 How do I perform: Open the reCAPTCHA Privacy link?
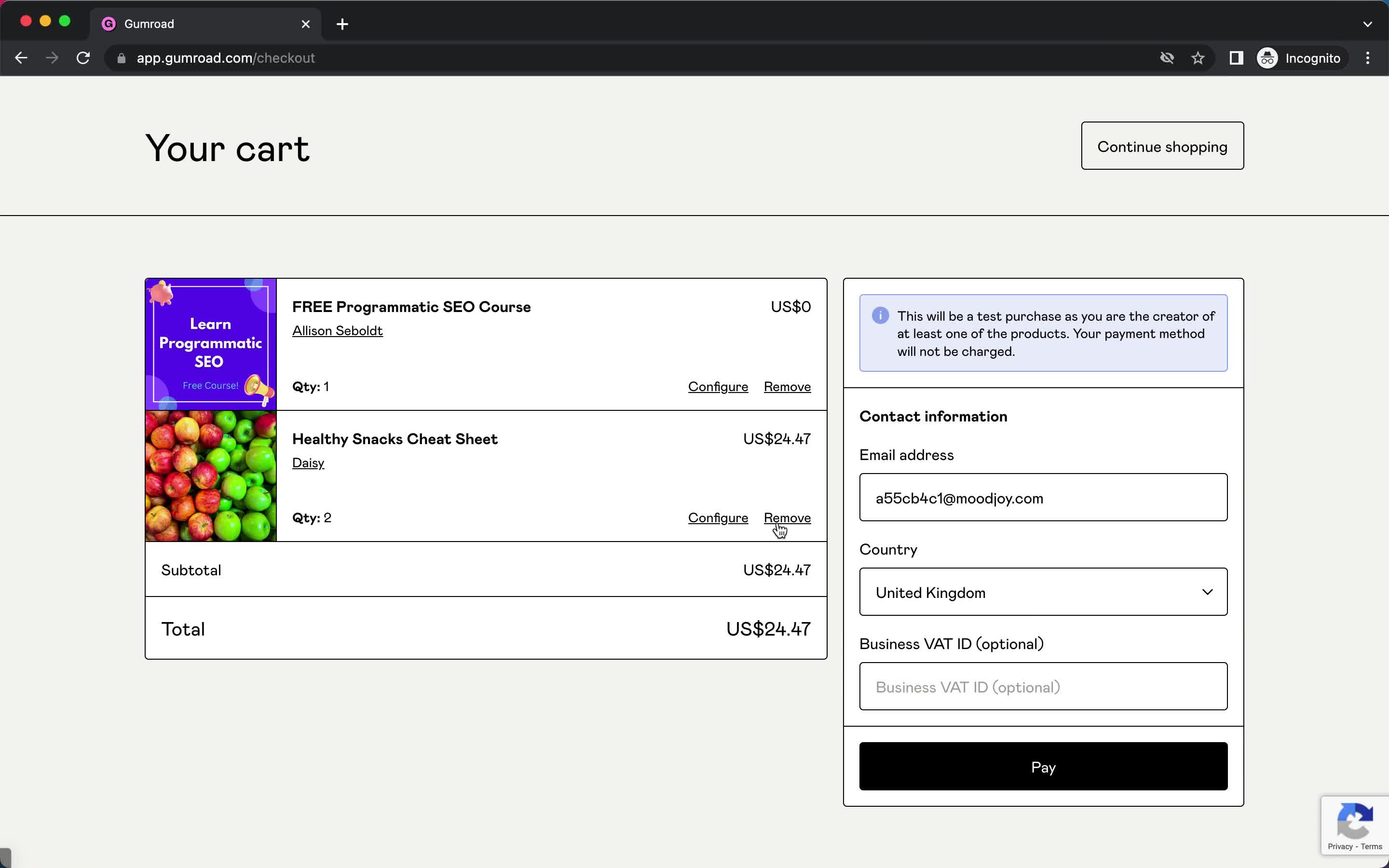click(x=1340, y=847)
